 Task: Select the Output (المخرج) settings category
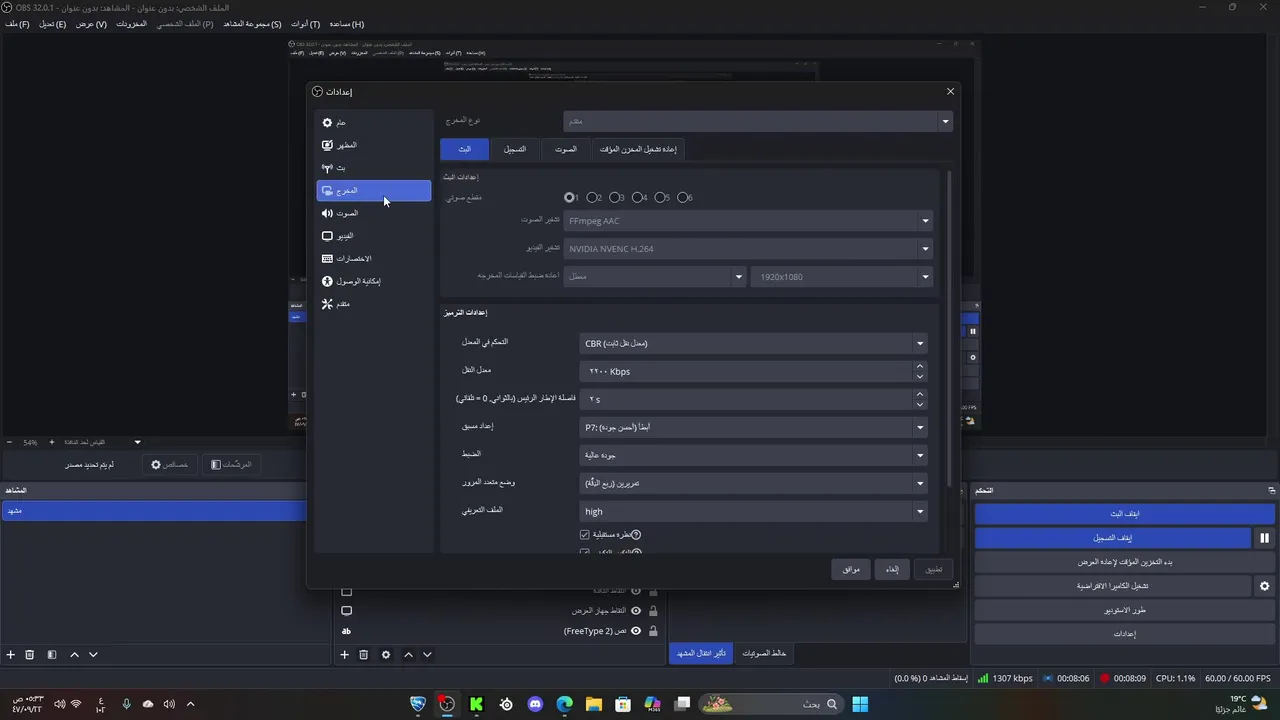click(373, 190)
